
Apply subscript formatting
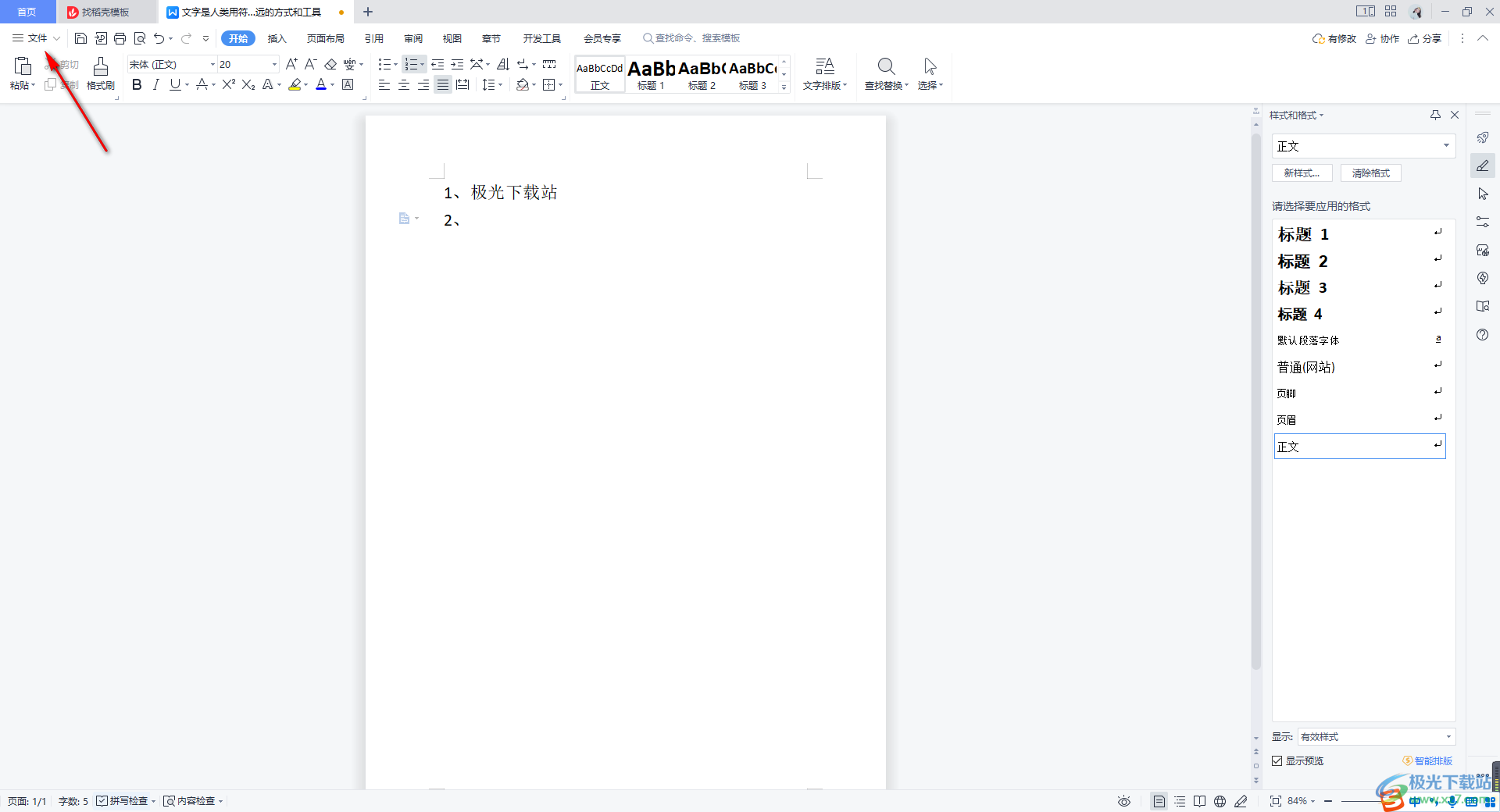coord(248,84)
